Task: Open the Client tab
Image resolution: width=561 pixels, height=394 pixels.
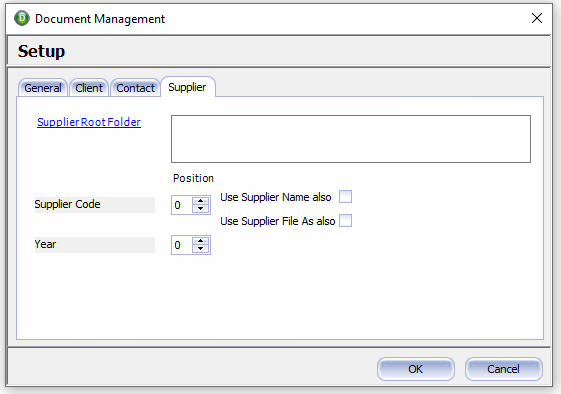Action: [89, 88]
